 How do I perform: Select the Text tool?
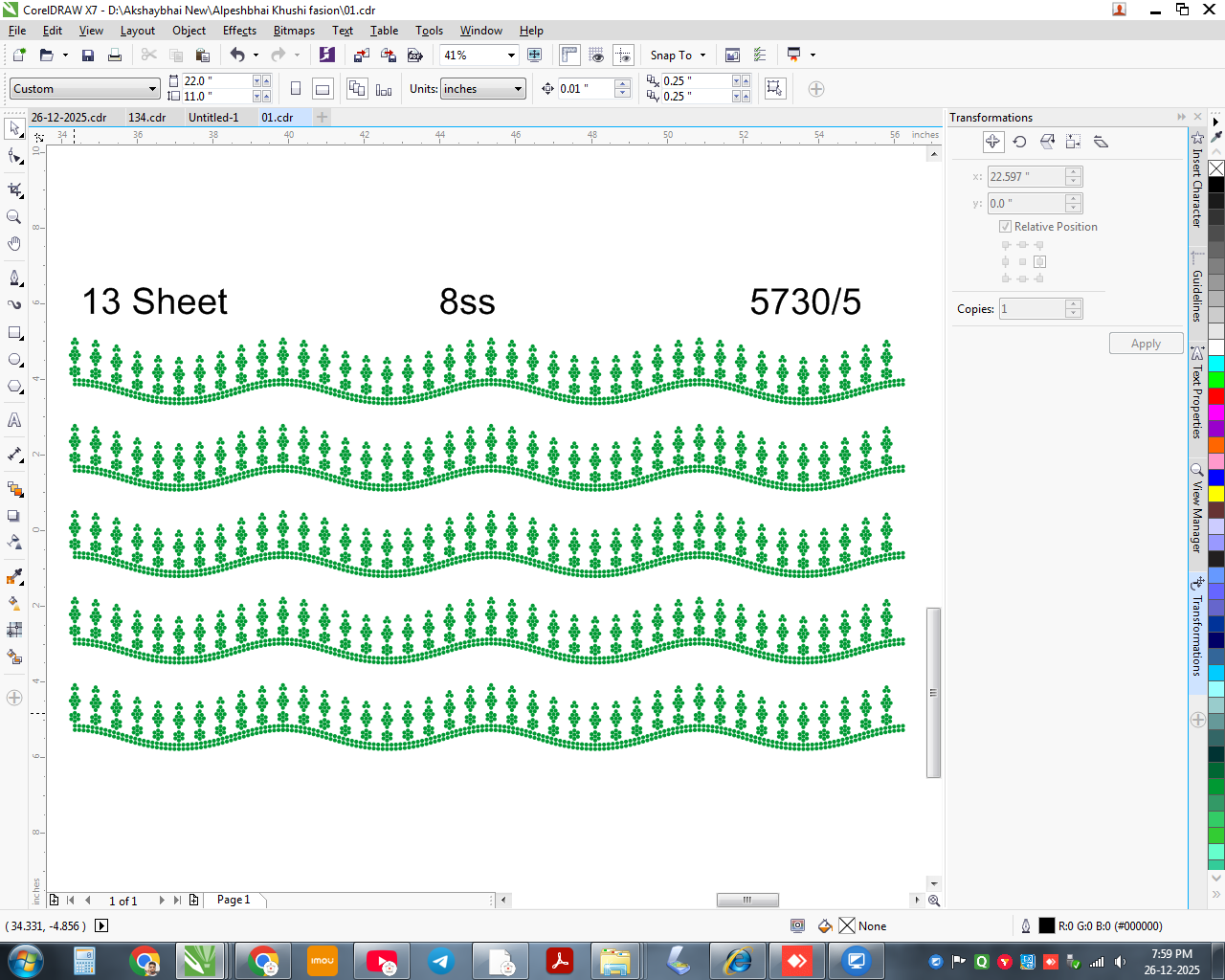point(14,420)
